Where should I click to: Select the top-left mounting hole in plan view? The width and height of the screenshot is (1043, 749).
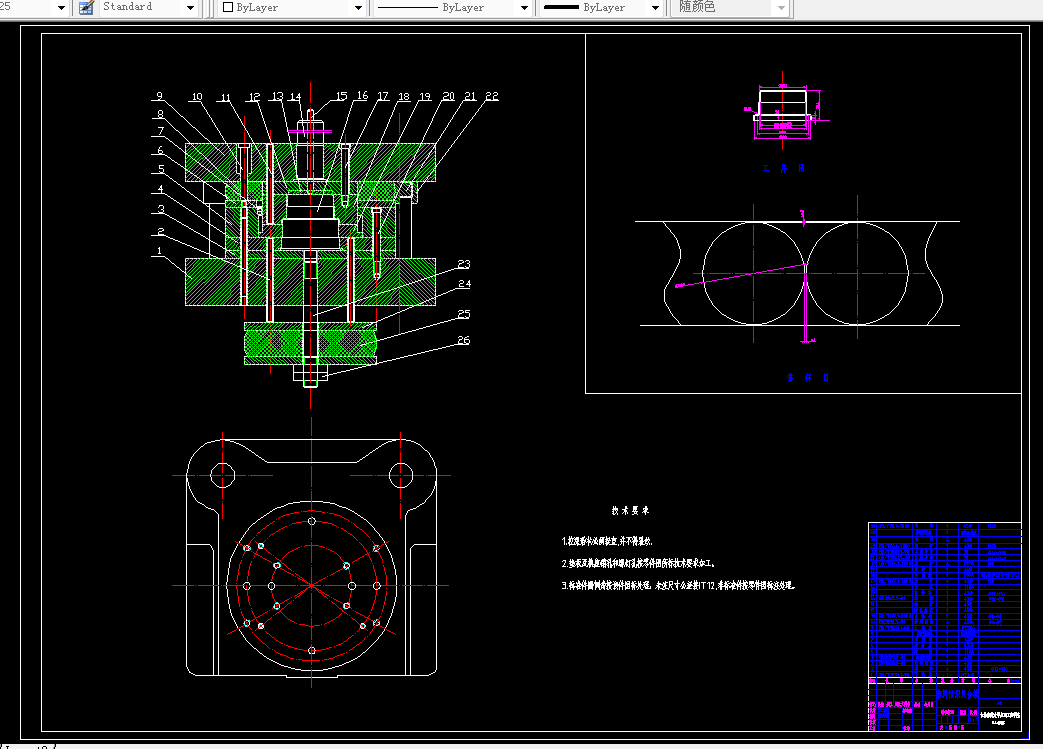coord(222,475)
